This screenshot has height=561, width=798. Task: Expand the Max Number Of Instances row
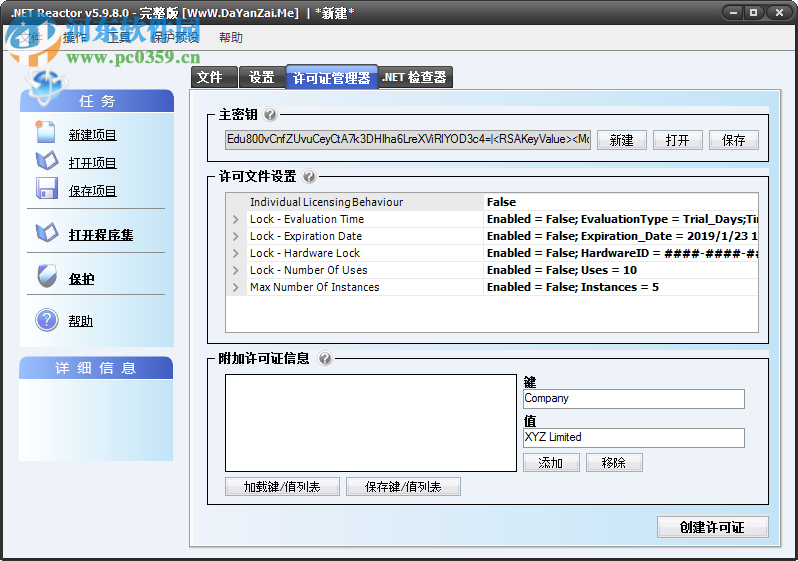click(x=236, y=287)
